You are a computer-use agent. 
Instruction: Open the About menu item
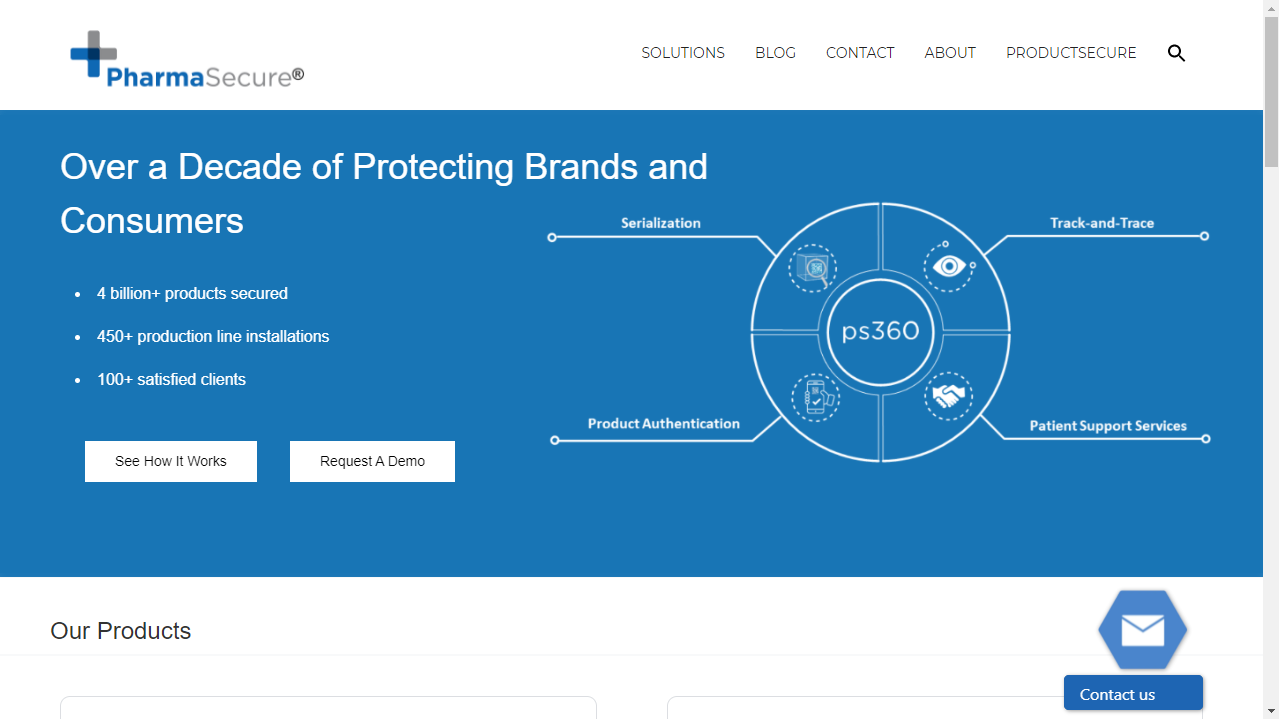pos(950,53)
